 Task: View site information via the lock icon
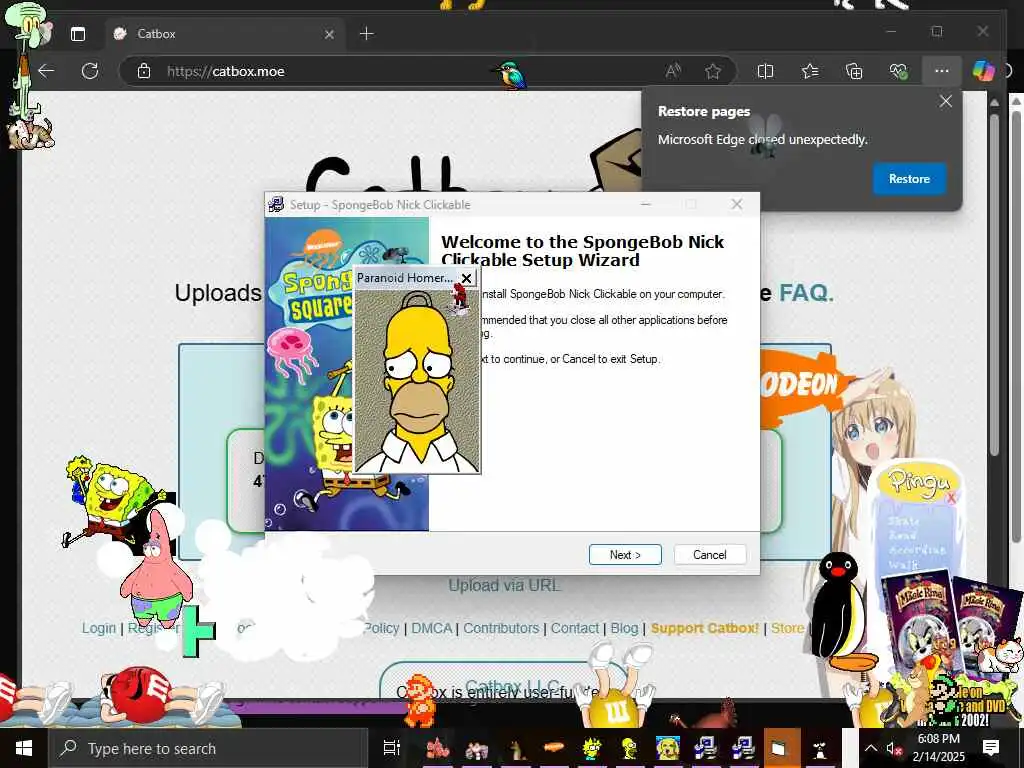(144, 71)
